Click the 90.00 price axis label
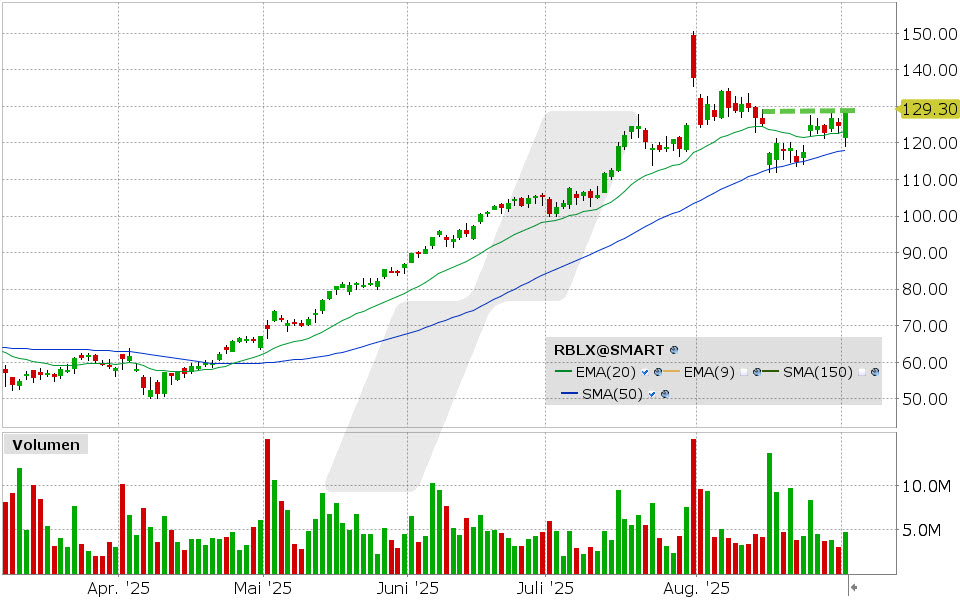The image size is (960, 600). coord(924,253)
